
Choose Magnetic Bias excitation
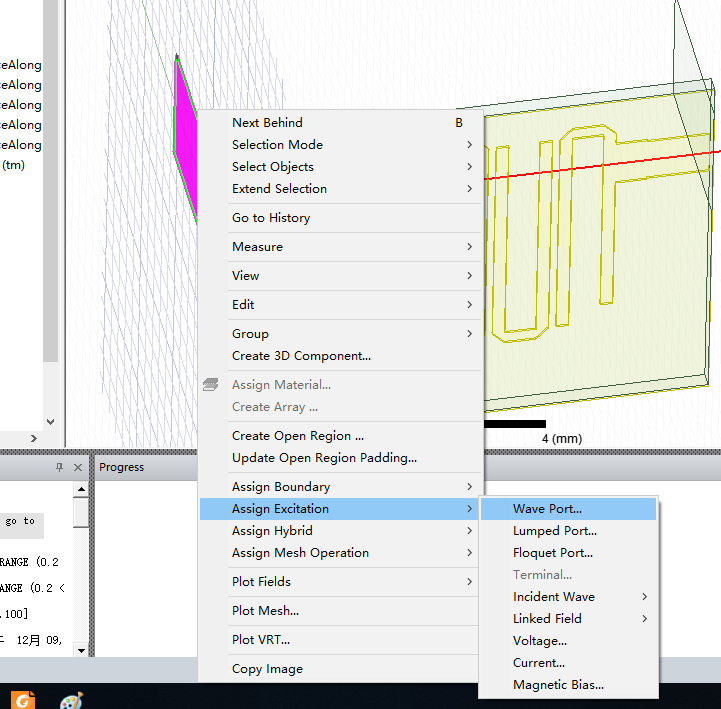coord(568,685)
